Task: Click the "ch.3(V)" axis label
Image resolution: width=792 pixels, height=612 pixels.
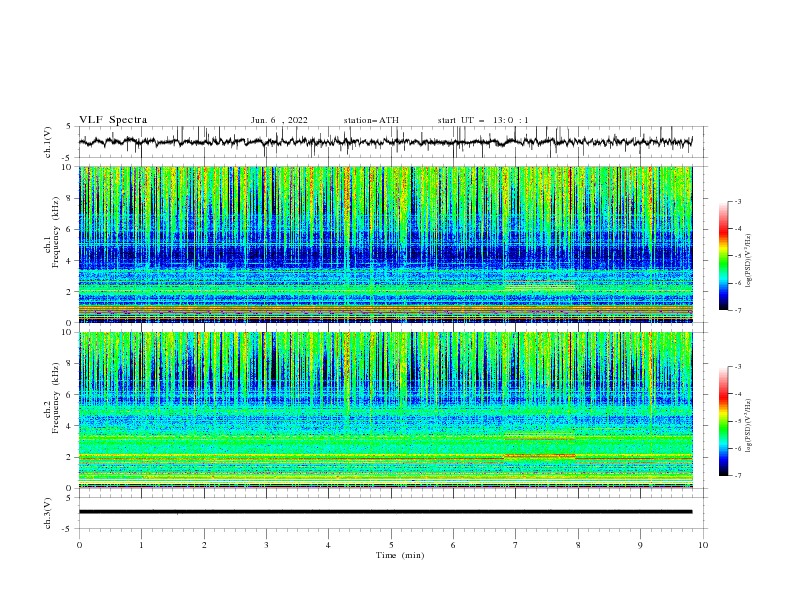Action: point(48,513)
